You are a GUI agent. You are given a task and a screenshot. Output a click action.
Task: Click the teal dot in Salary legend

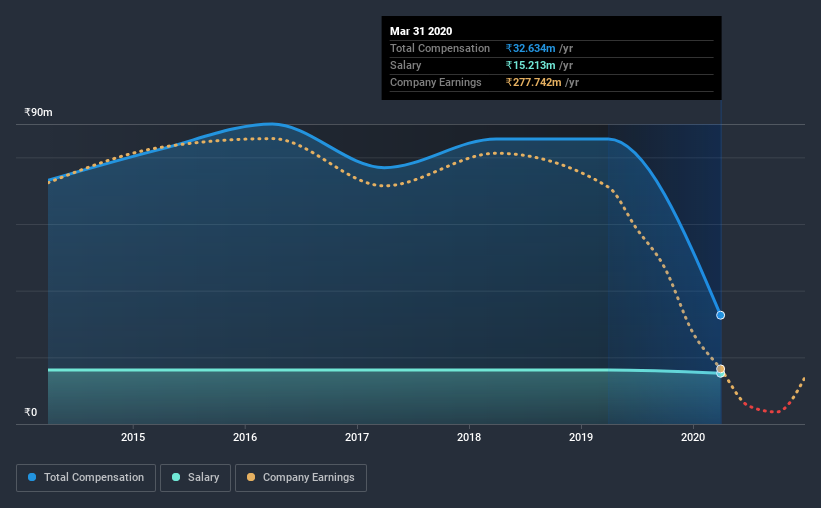pos(176,477)
